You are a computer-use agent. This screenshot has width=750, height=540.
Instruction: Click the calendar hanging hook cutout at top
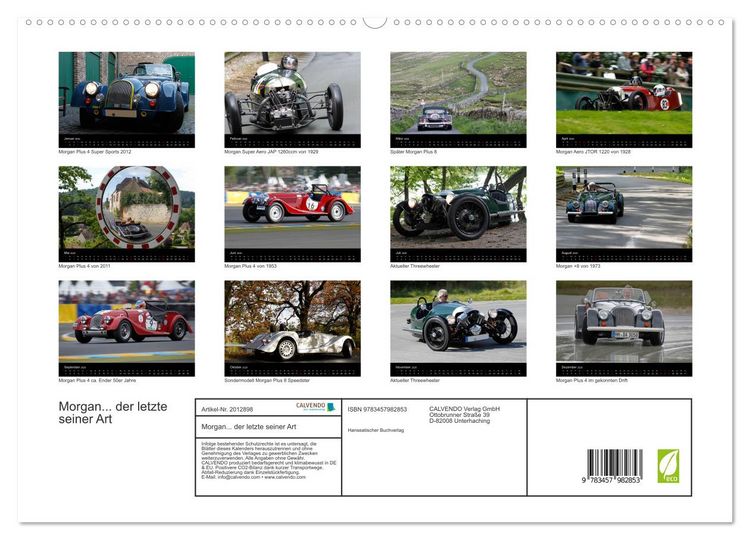point(375,22)
